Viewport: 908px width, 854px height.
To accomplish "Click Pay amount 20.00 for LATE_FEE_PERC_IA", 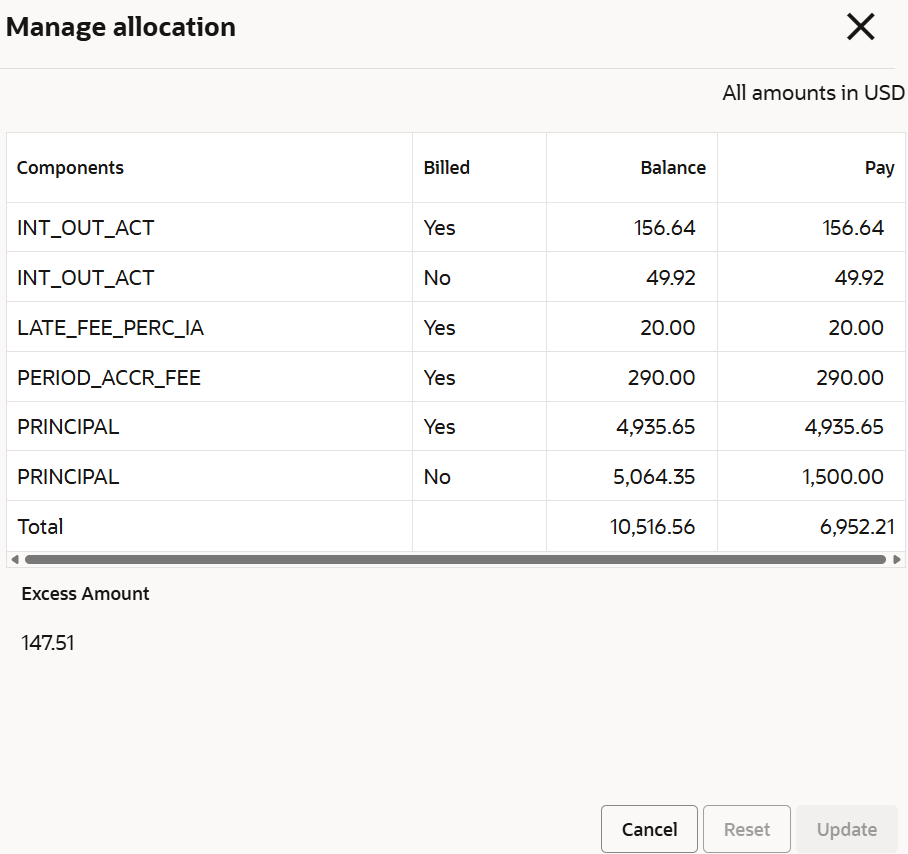I will tap(856, 328).
